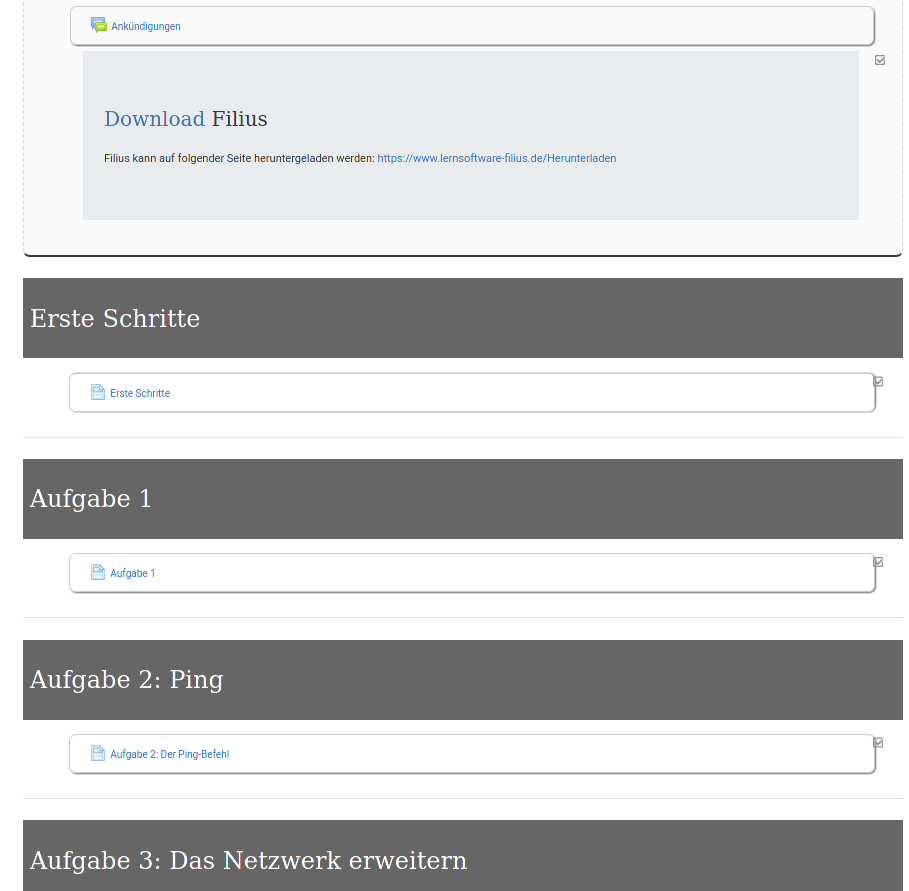Viewport: 909px width, 891px height.
Task: Mark Erste Schritte activity as completed
Action: click(878, 381)
